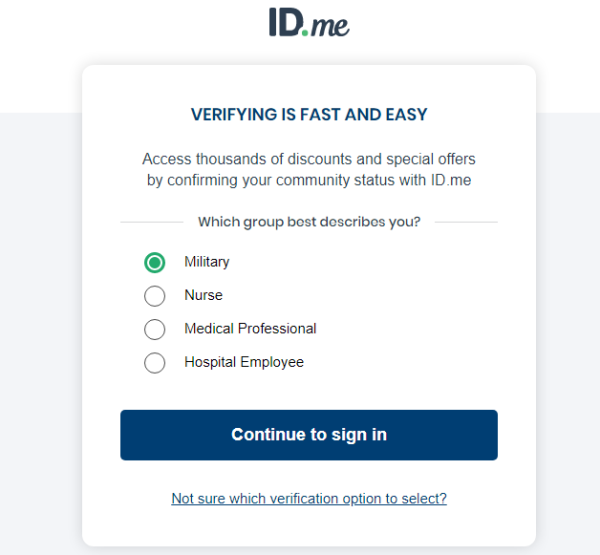Click the 'Verifying is fast and easy' heading
This screenshot has height=555, width=600.
(x=308, y=115)
